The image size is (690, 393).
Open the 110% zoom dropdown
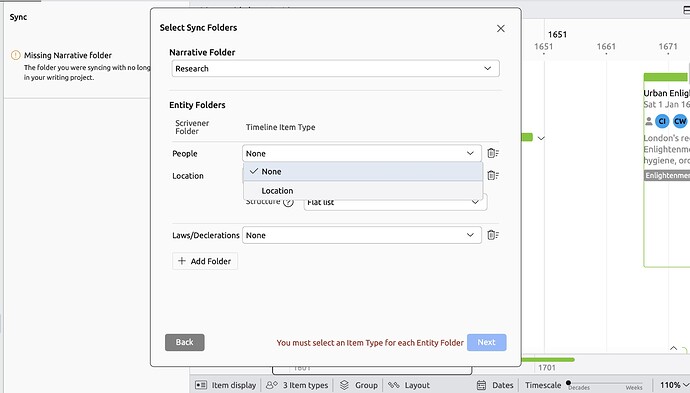674,385
